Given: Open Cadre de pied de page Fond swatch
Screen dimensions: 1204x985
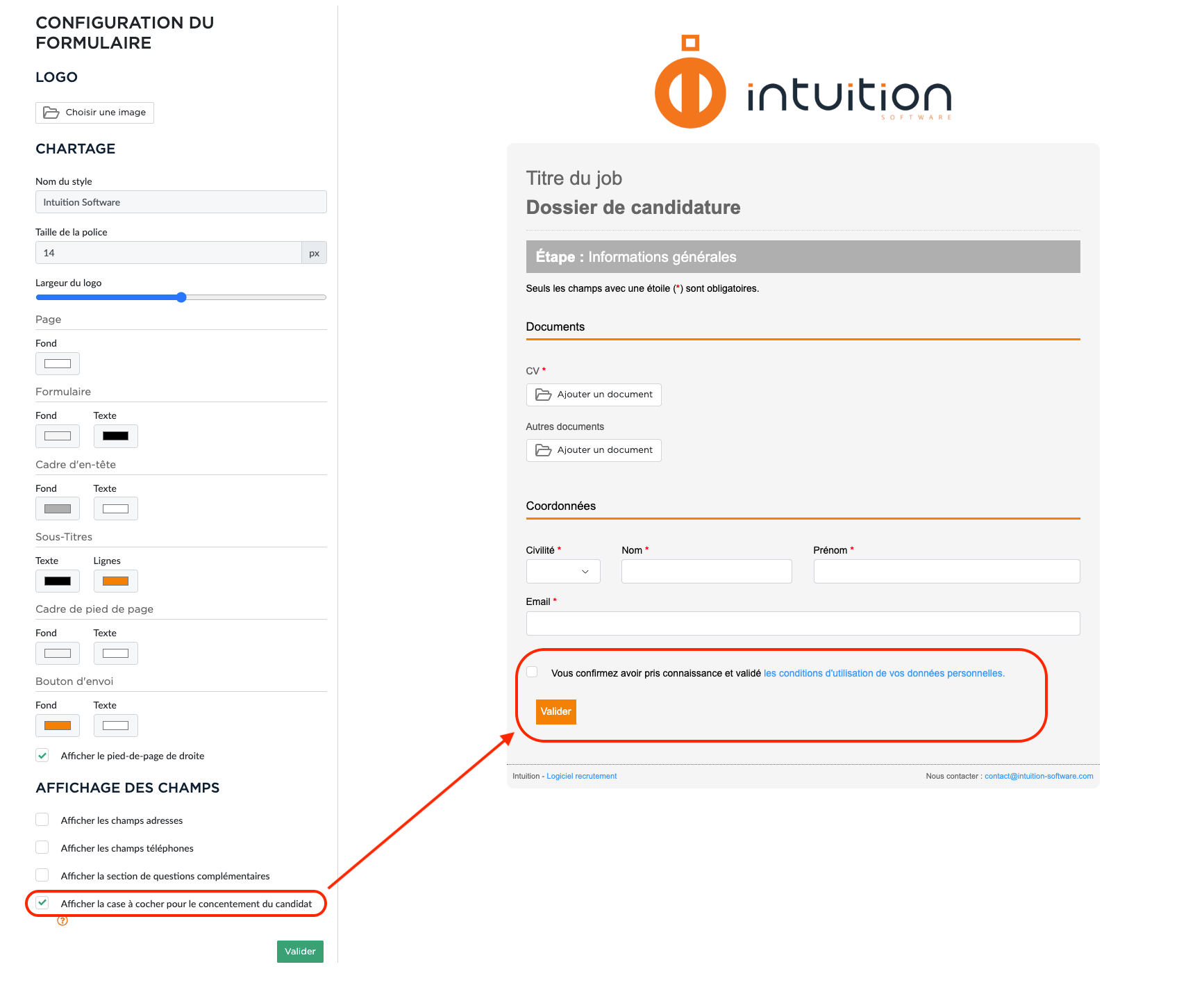Looking at the screenshot, I should 58,654.
